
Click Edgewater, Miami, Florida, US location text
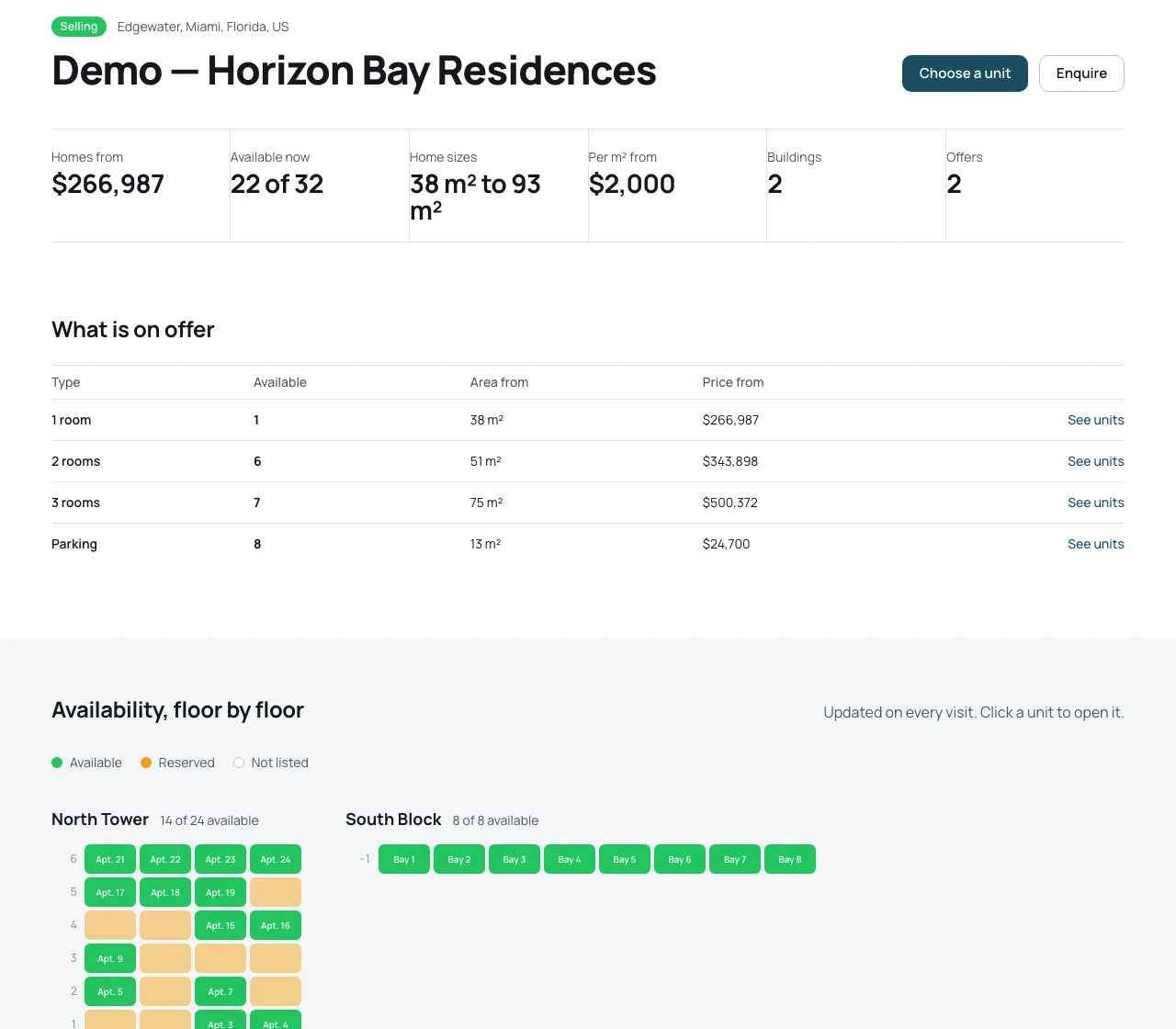pyautogui.click(x=203, y=27)
